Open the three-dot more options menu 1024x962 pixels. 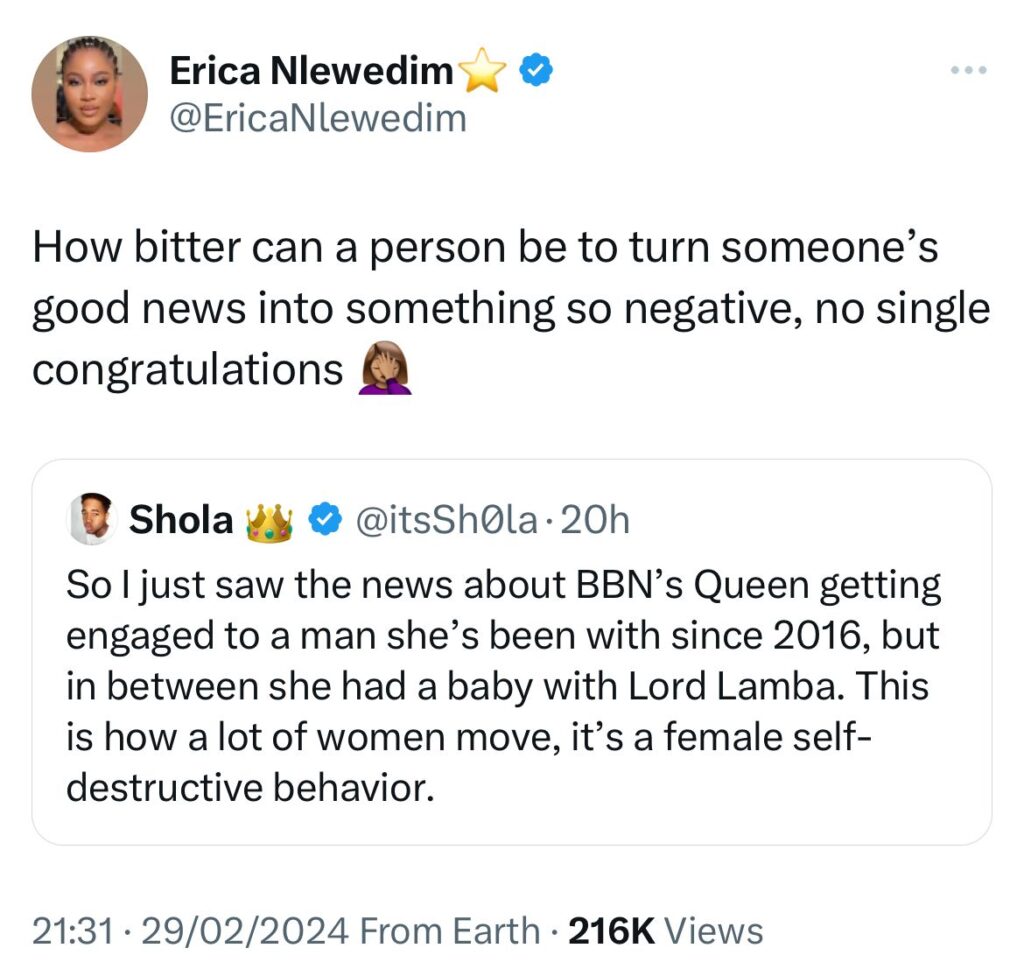tap(968, 71)
